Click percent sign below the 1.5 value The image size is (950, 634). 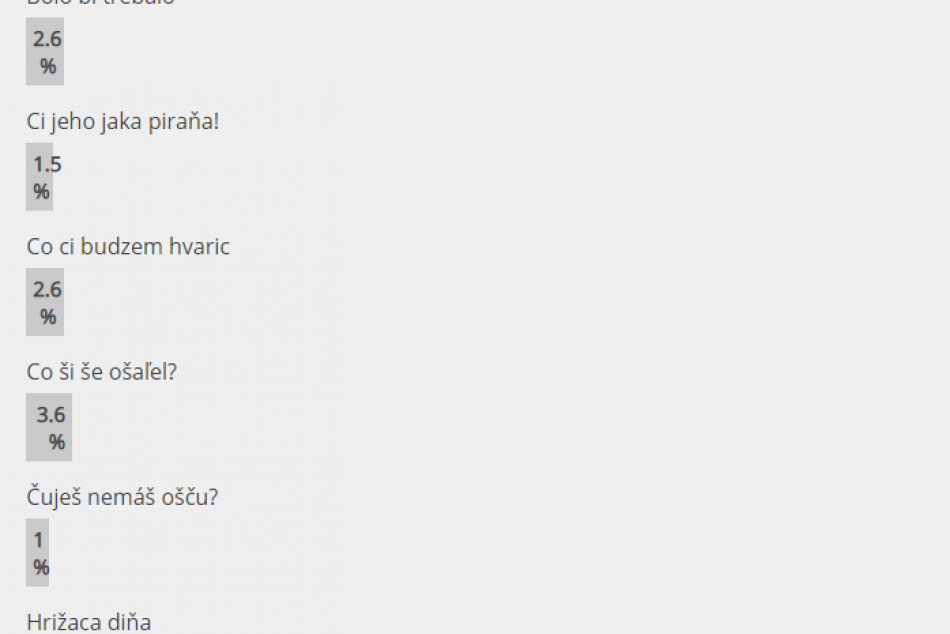(x=41, y=191)
